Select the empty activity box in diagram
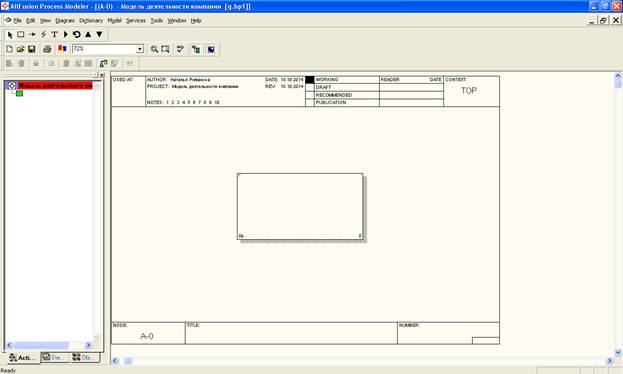 [x=300, y=207]
